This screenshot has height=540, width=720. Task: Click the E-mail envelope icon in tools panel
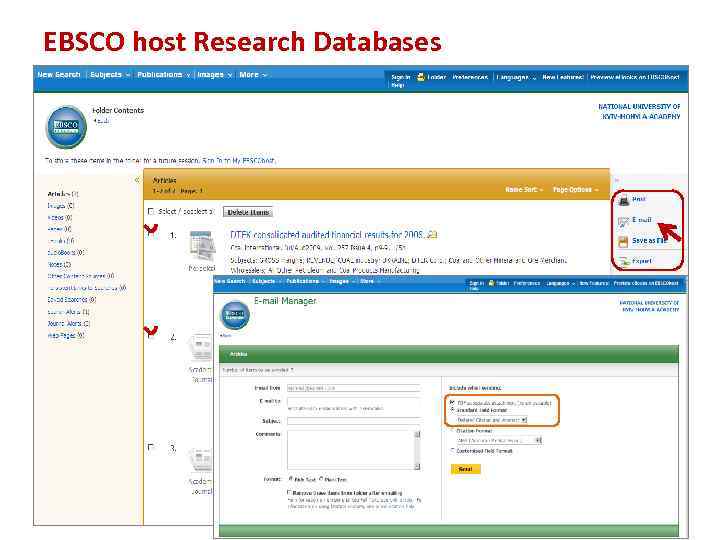(x=624, y=221)
